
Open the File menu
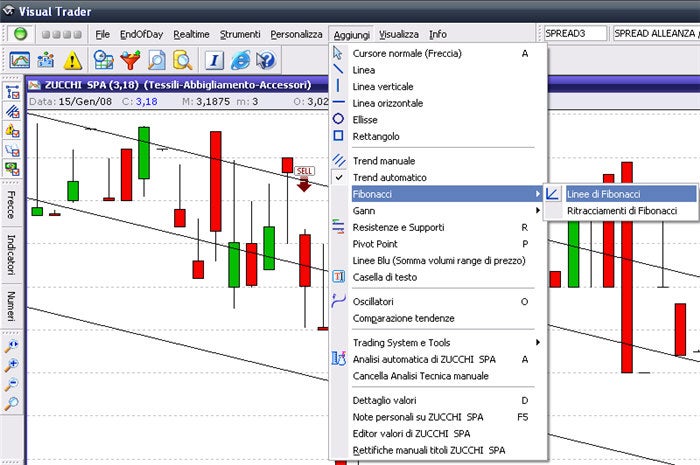tap(102, 34)
